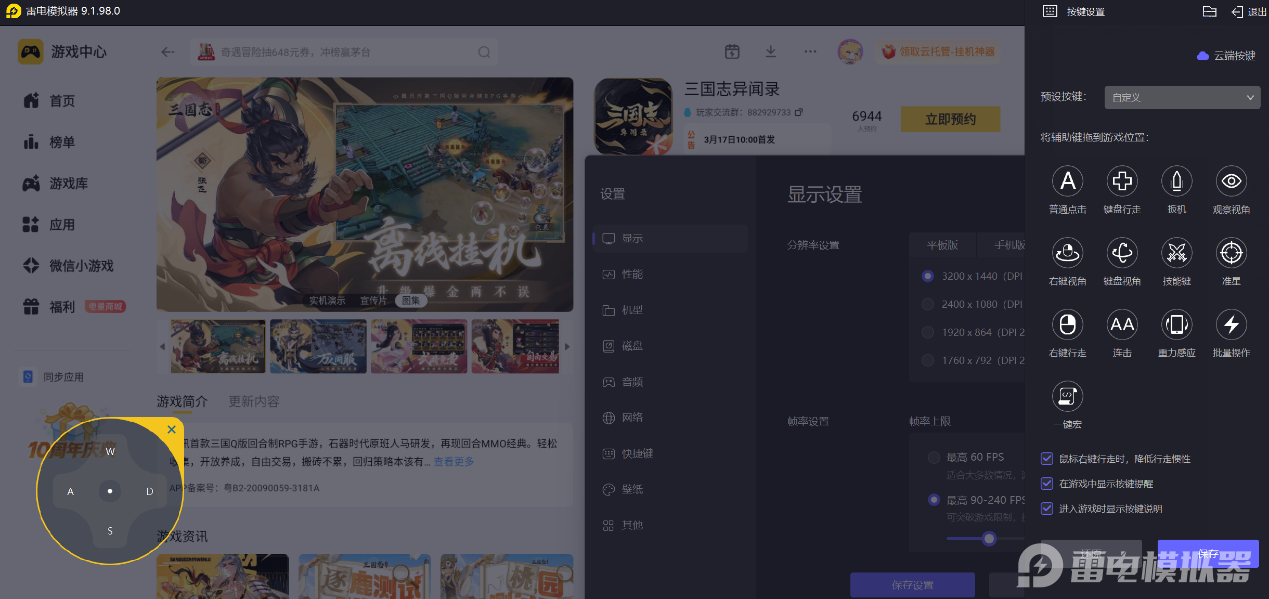Image resolution: width=1269 pixels, height=599 pixels.
Task: Toggle 鼠标右键行走时降低行走惯性 checkbox
Action: point(1047,458)
